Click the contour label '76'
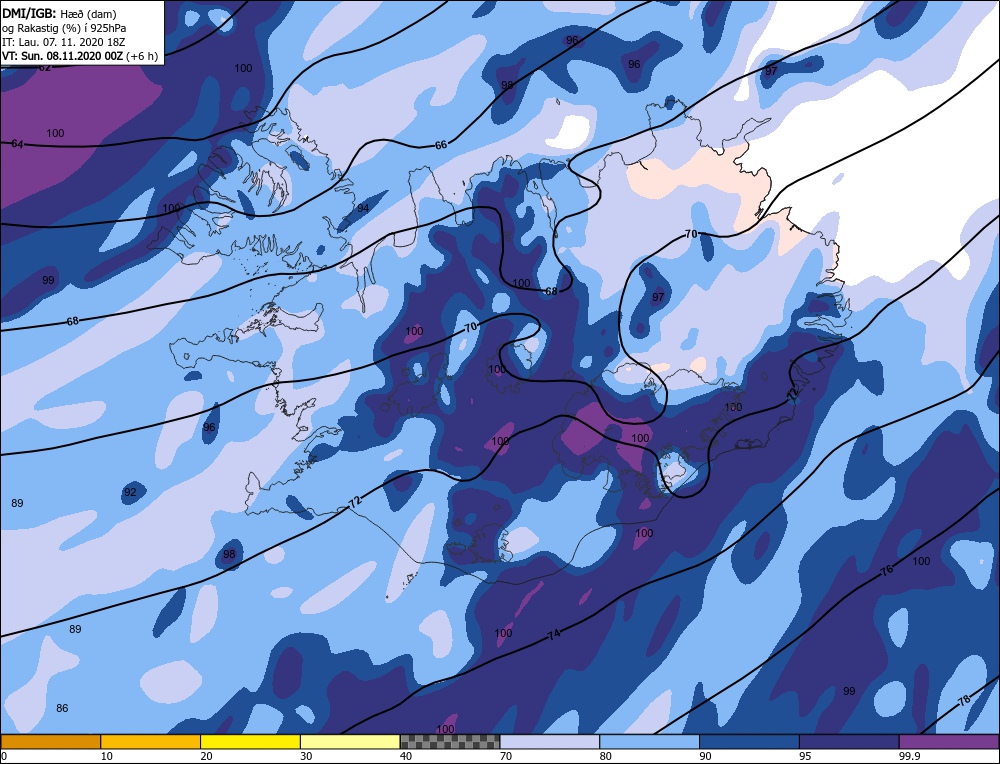Viewport: 1000px width, 764px height. (886, 571)
